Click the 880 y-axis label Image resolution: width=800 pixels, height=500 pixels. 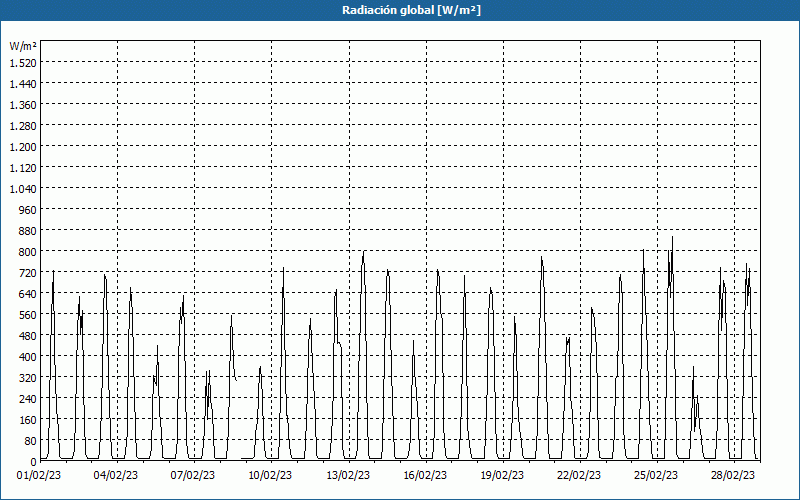(x=28, y=231)
